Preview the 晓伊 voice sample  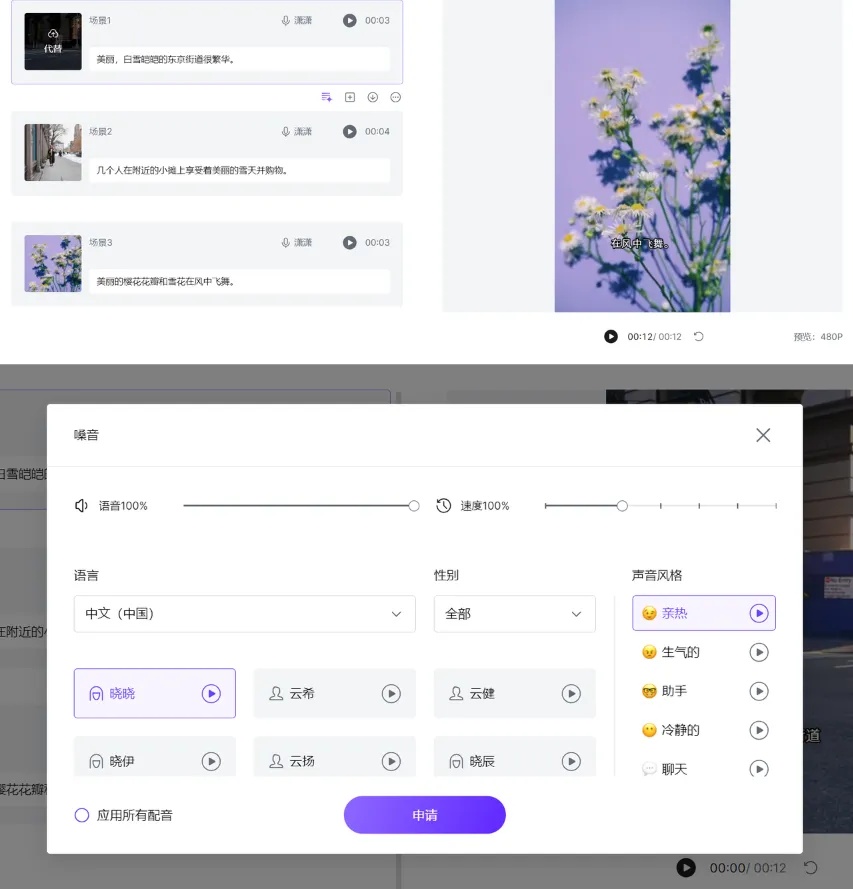211,761
